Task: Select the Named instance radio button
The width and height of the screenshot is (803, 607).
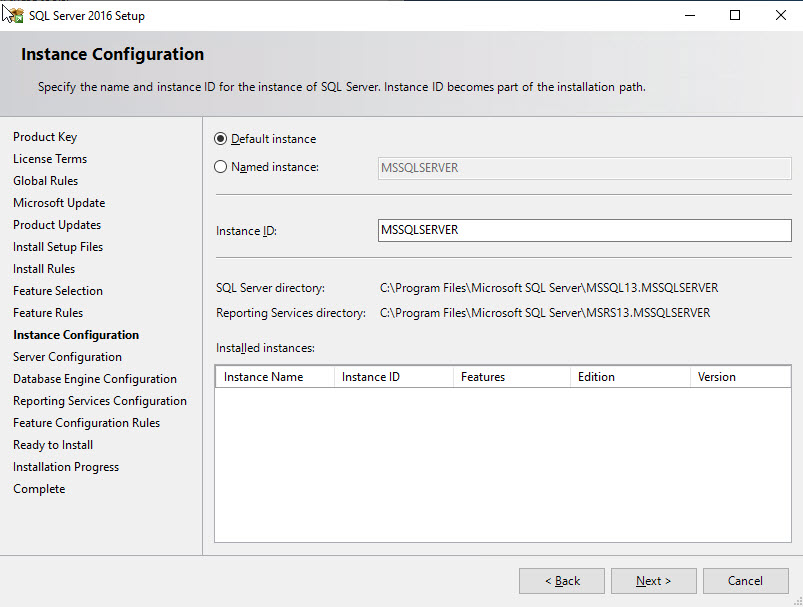Action: 222,166
